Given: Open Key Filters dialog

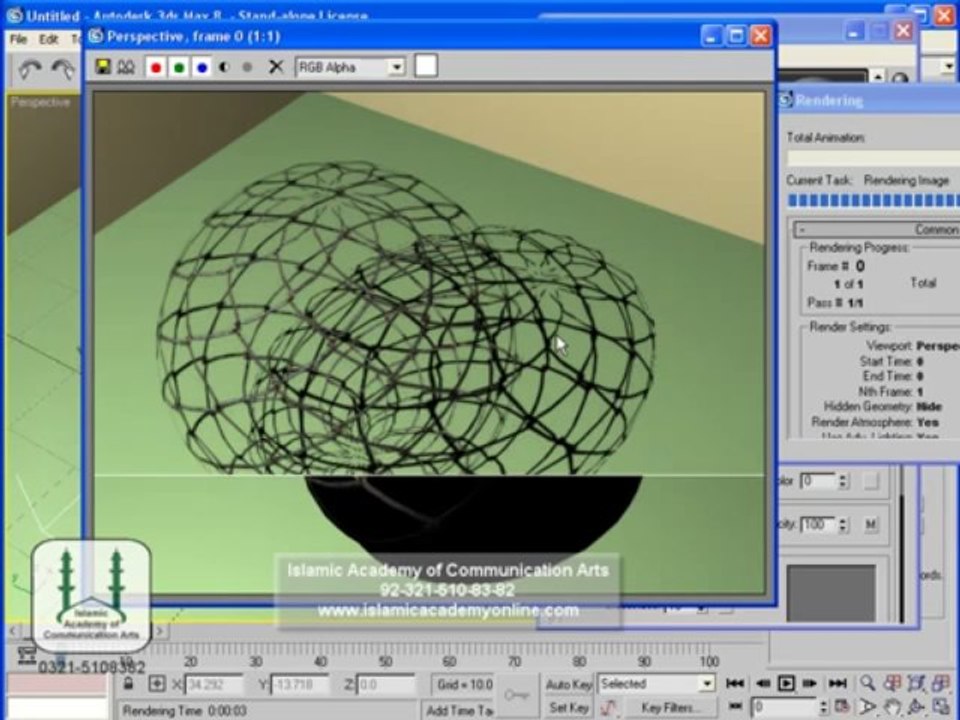Looking at the screenshot, I should point(669,708).
